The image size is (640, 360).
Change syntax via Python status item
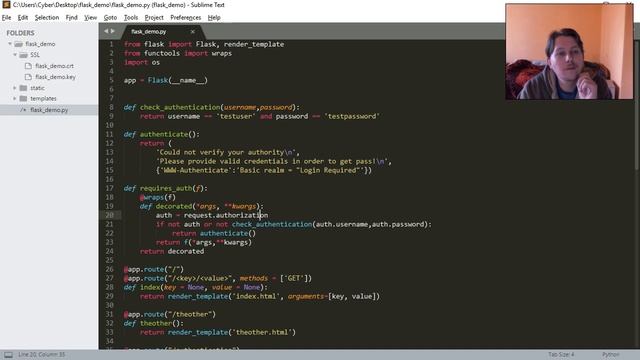611,355
